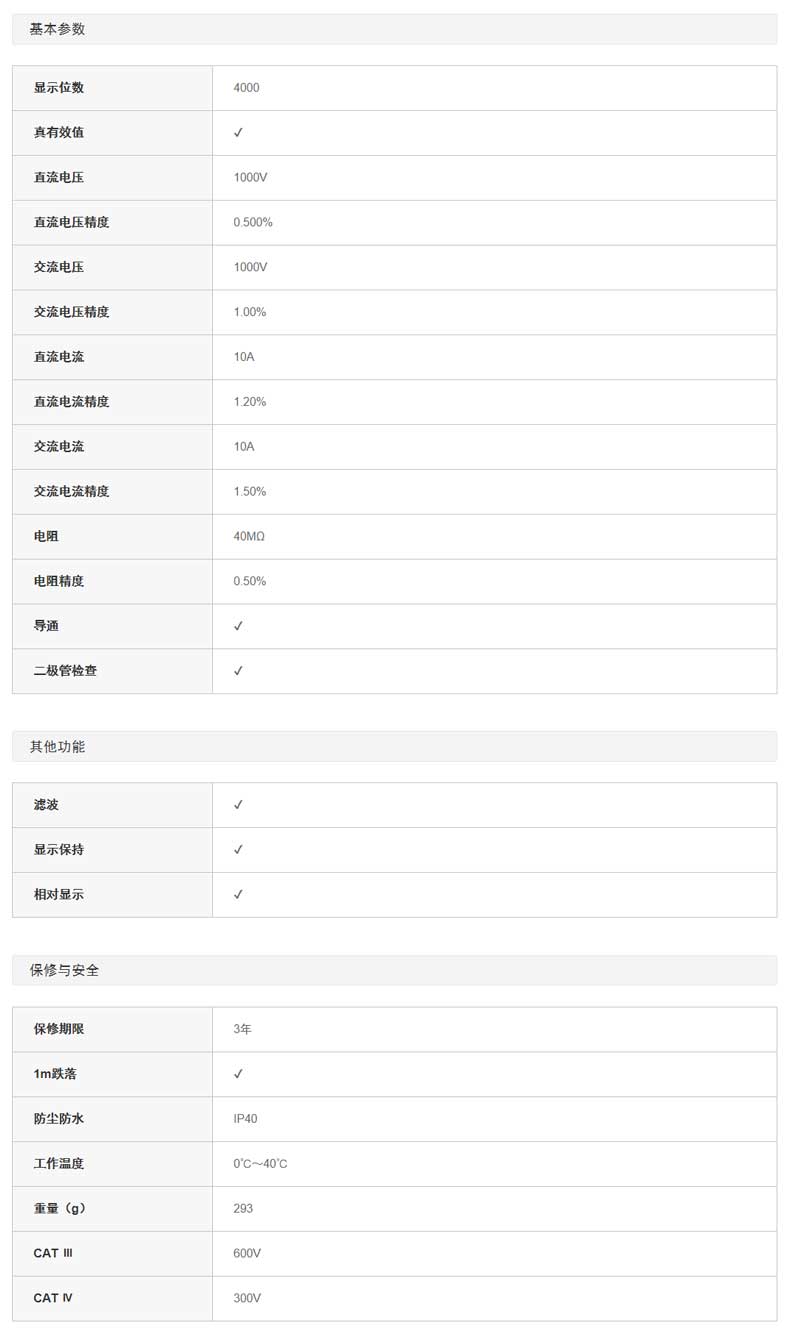The width and height of the screenshot is (790, 1336).
Task: Select the weight value 293
Action: click(x=243, y=1208)
